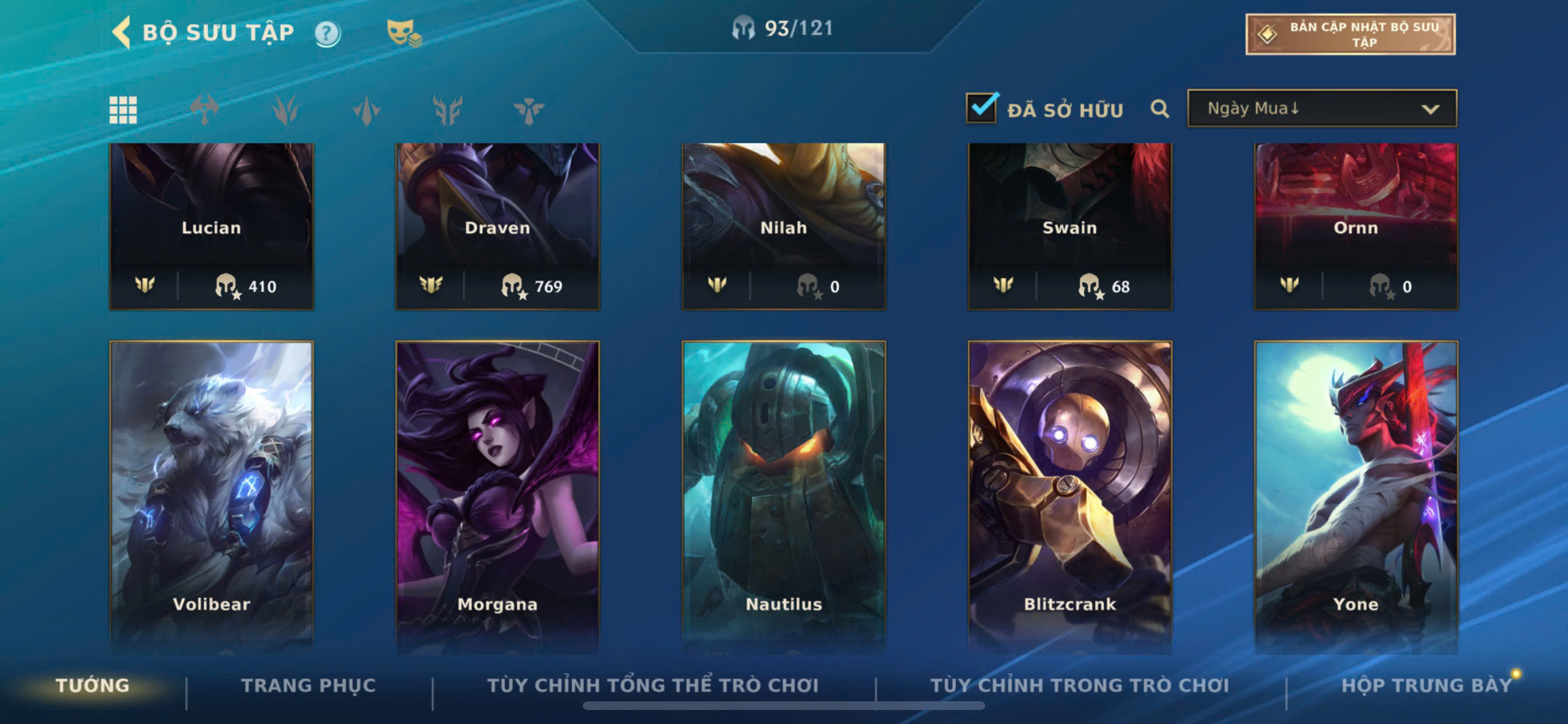Open Tùy Chỉnh Trong Trò Chơi tab
Viewport: 1568px width, 724px height.
[x=1079, y=685]
